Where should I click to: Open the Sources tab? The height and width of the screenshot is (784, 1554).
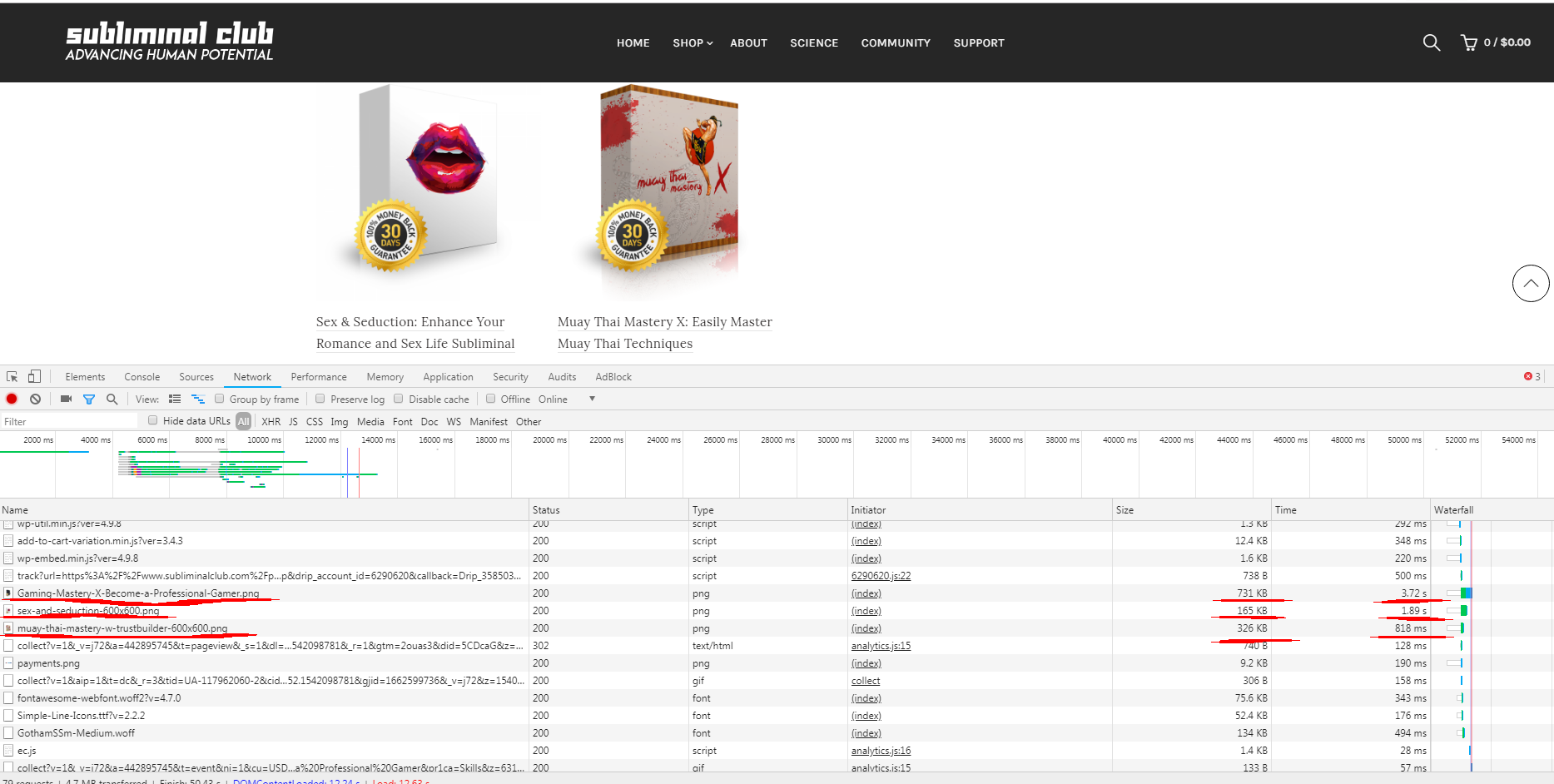pyautogui.click(x=196, y=377)
